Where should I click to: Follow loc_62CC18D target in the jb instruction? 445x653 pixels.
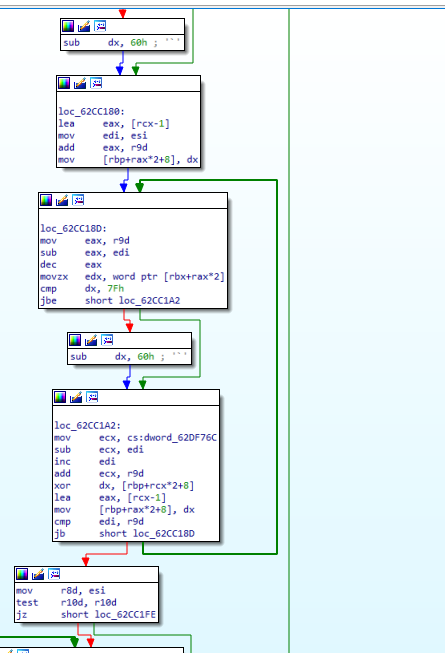[x=164, y=533]
